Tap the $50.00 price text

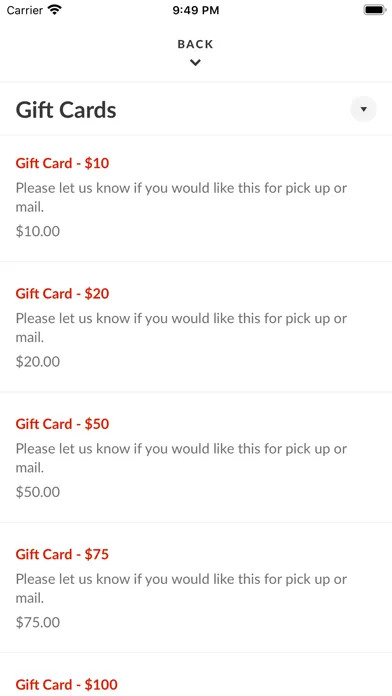pyautogui.click(x=38, y=492)
